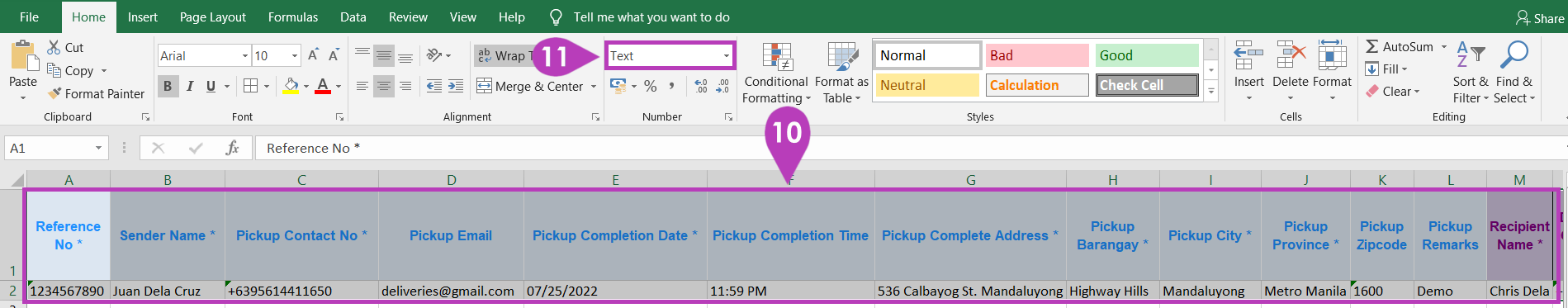Click the Orientation text-angle icon
Viewport: 1568px width, 308px height.
pos(435,55)
